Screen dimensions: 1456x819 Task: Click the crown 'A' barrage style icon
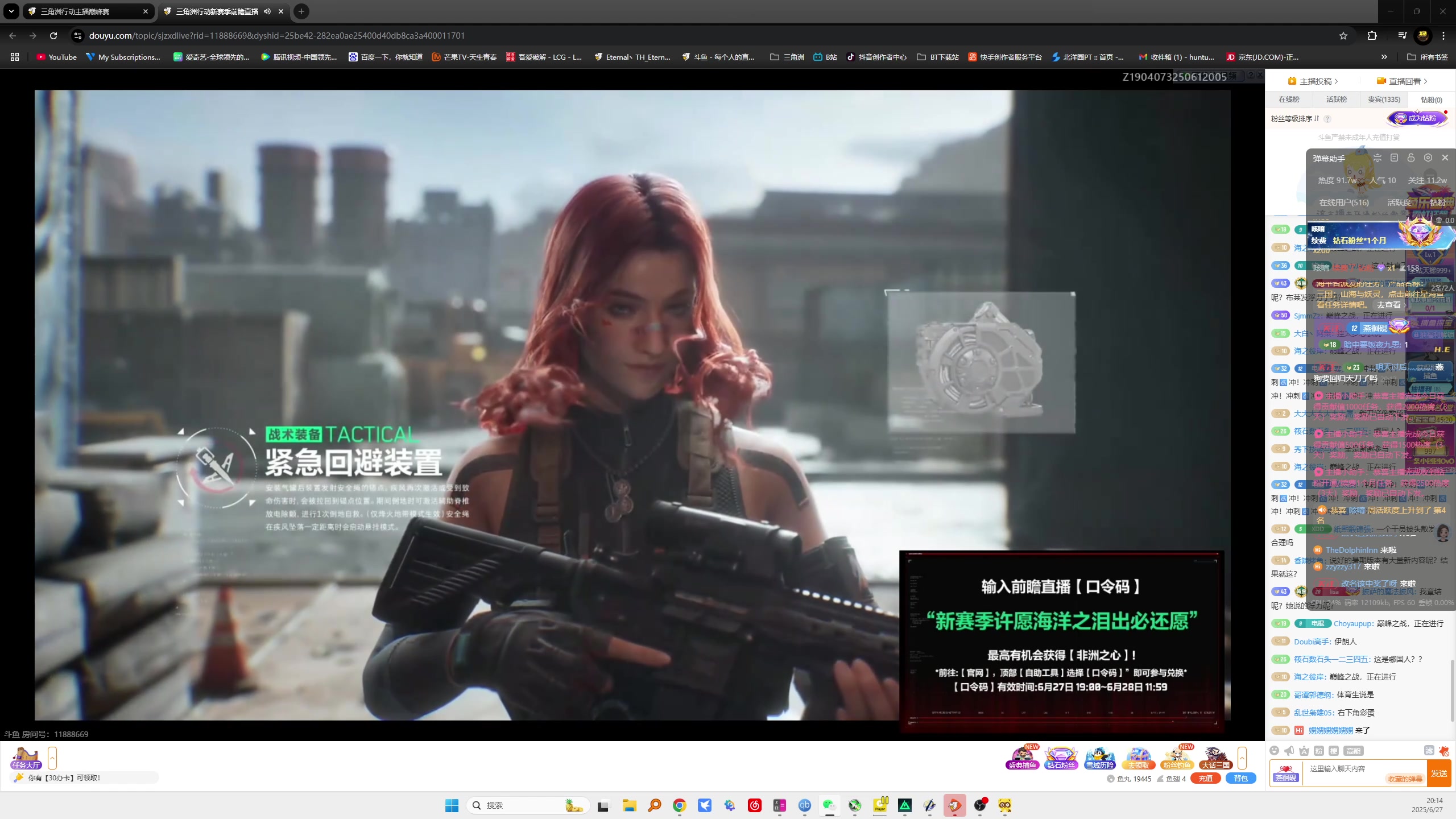(1304, 751)
